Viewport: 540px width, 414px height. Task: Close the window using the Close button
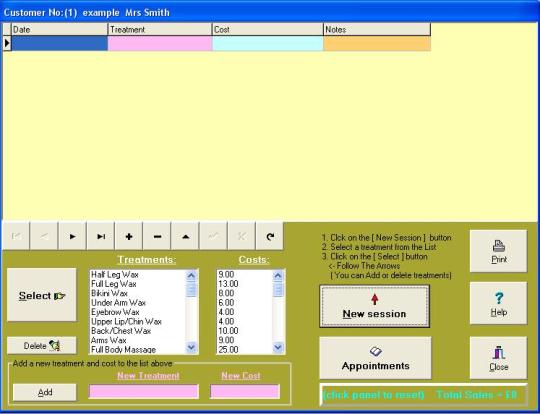coord(498,358)
